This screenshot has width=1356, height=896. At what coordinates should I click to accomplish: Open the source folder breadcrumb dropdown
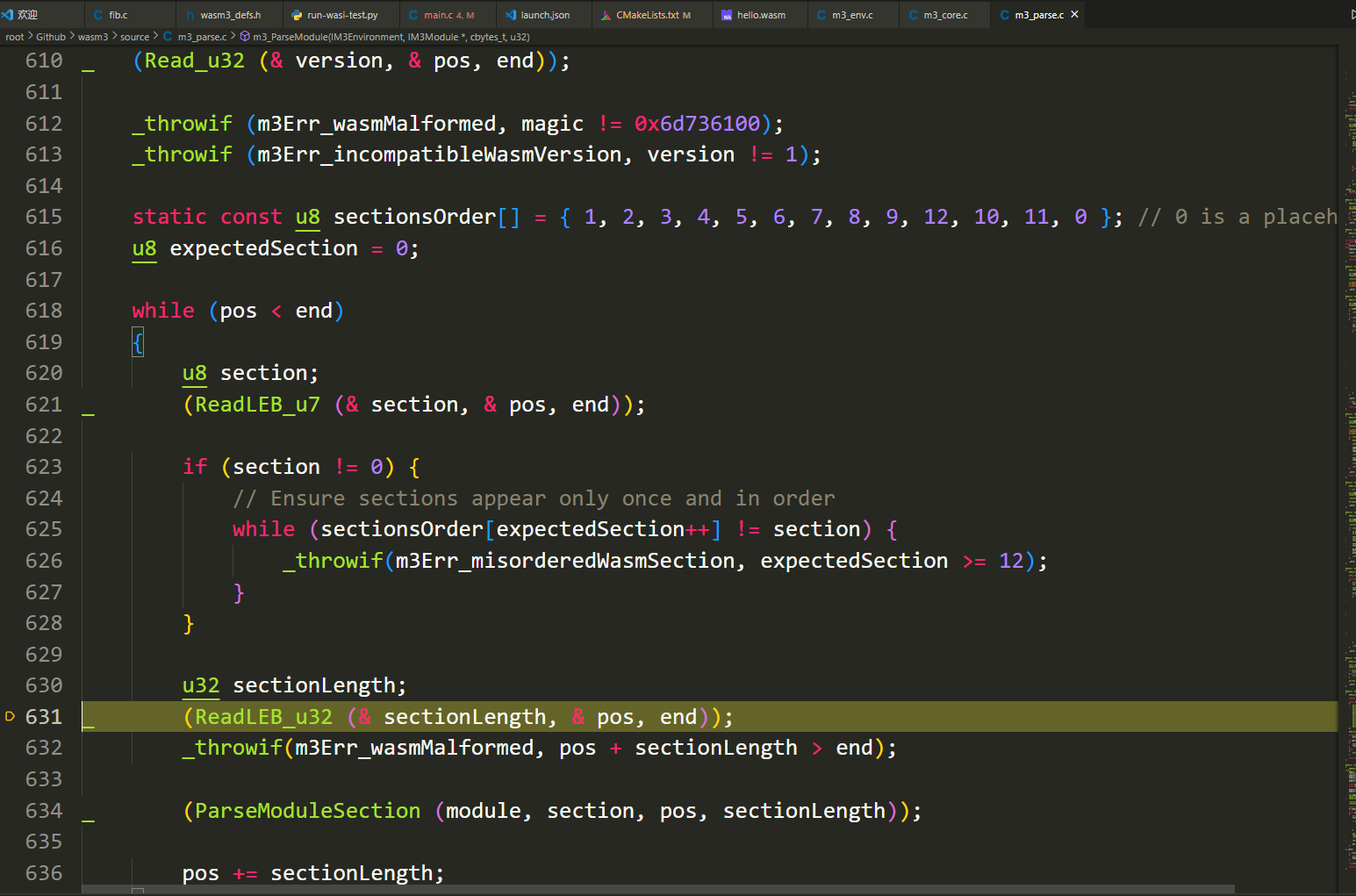(134, 37)
